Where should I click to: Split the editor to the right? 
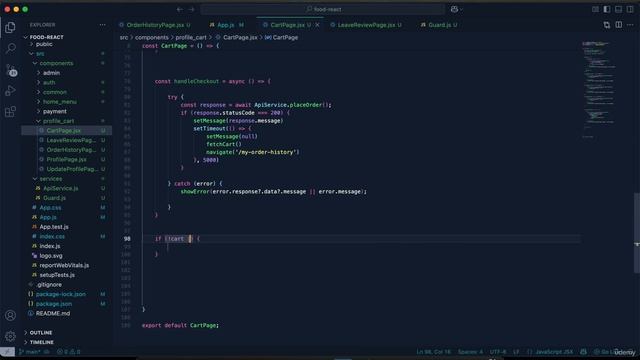click(x=619, y=25)
